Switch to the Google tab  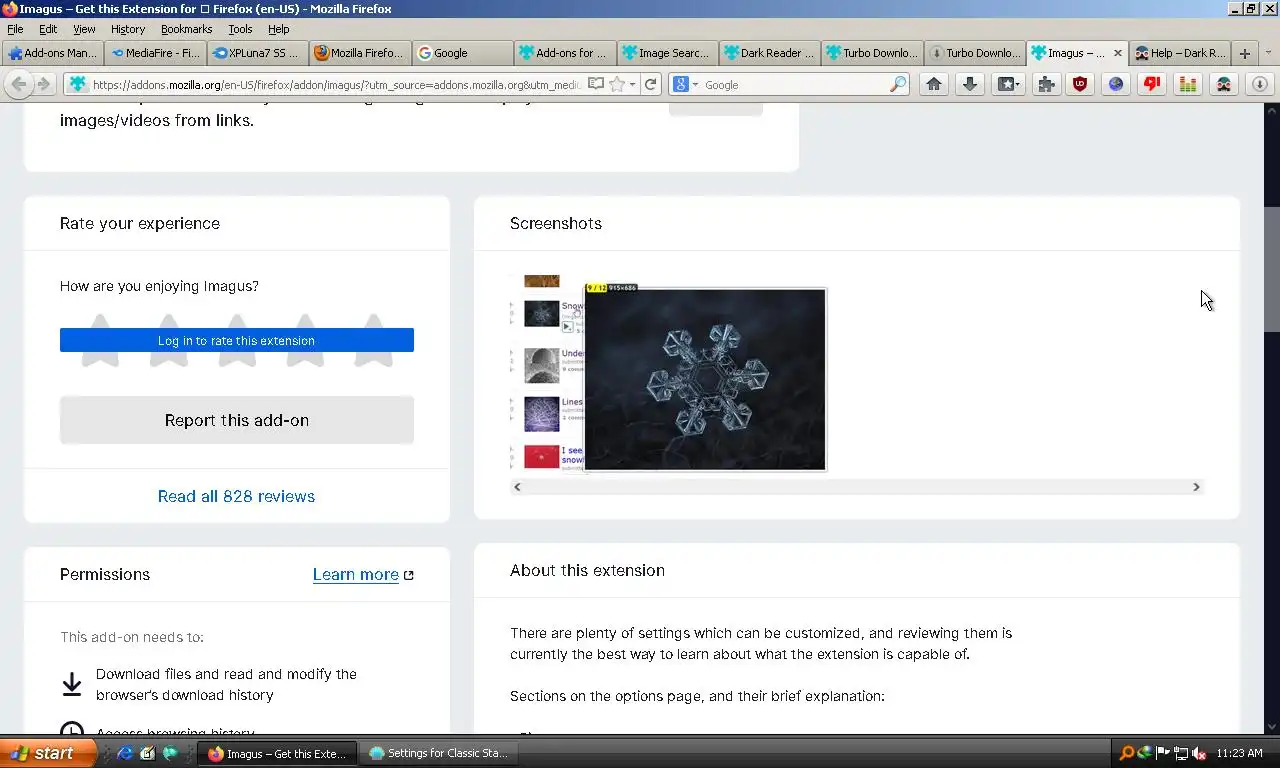[x=462, y=53]
